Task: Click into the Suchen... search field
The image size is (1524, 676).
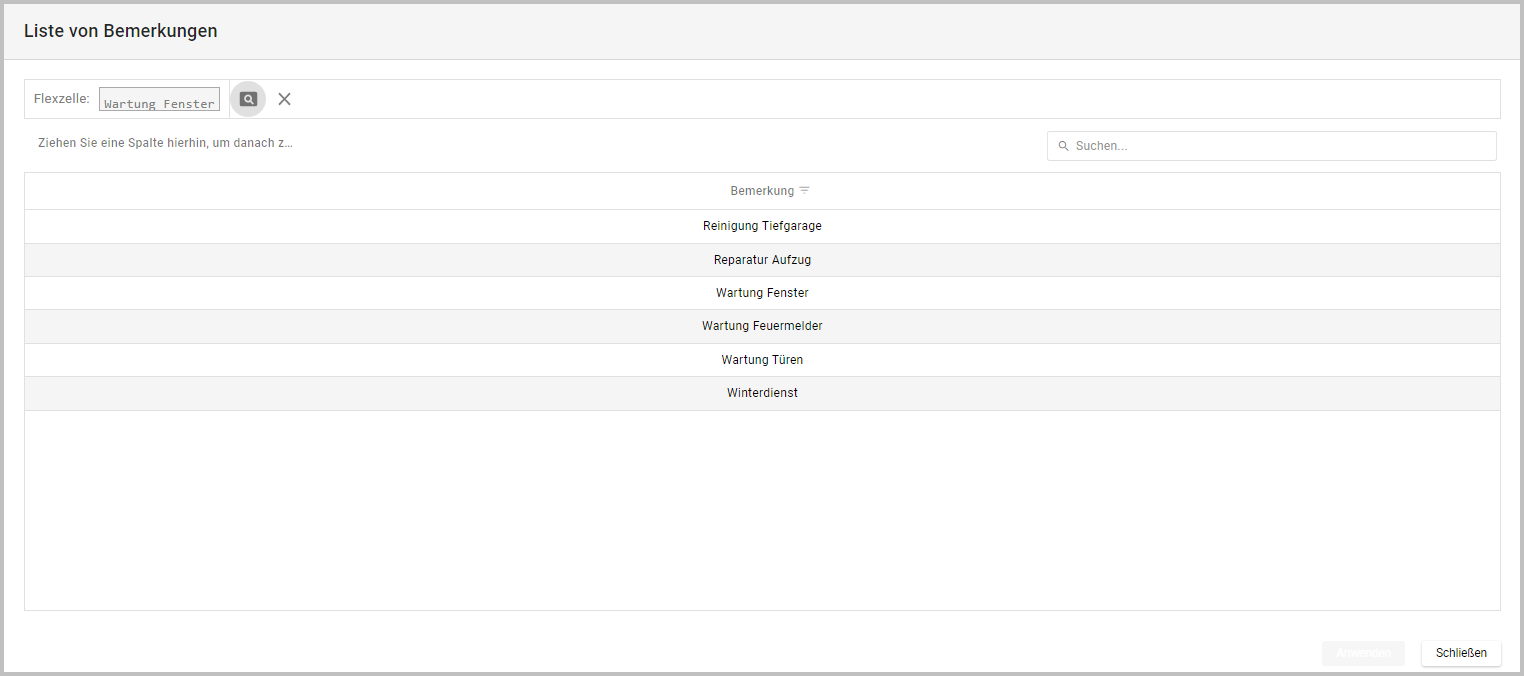Action: coord(1280,146)
